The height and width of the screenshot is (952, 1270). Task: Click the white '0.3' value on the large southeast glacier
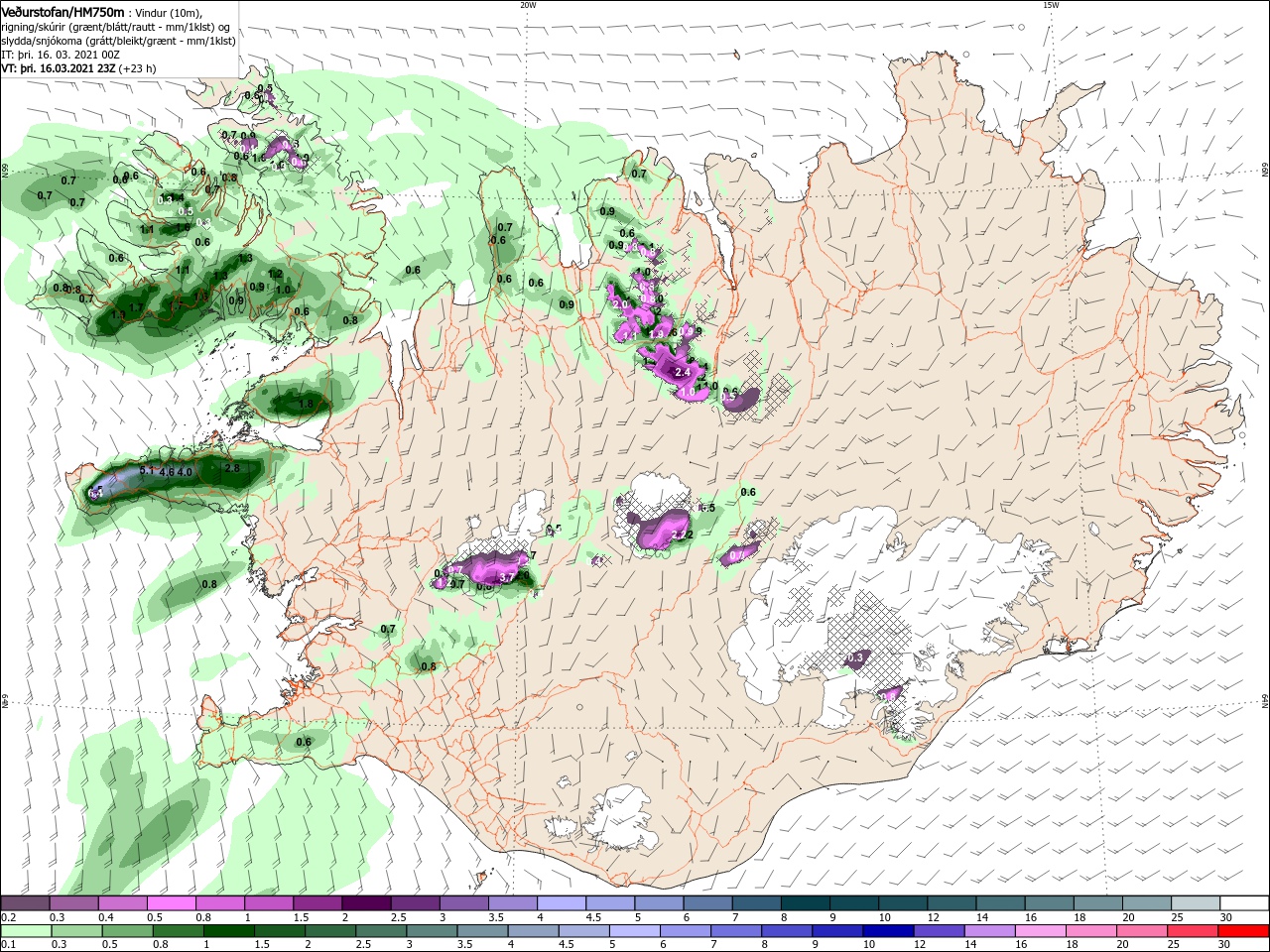pyautogui.click(x=857, y=656)
